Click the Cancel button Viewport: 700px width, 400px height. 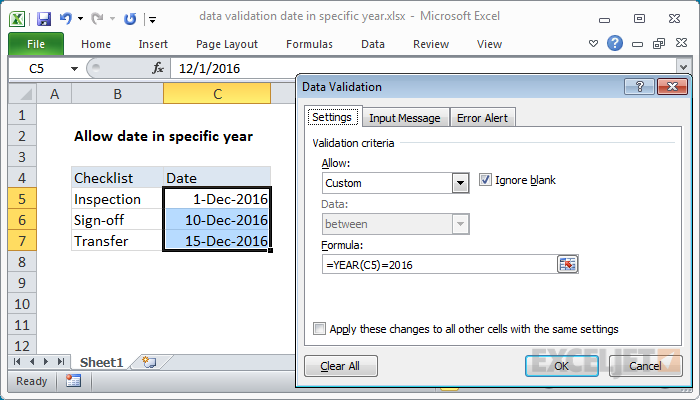(646, 366)
